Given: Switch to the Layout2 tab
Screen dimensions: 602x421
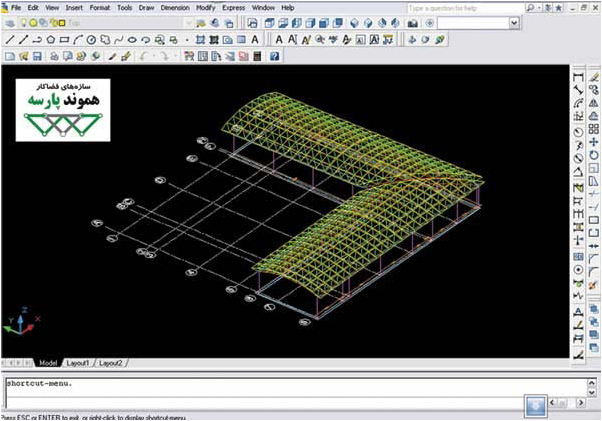Looking at the screenshot, I should [109, 362].
